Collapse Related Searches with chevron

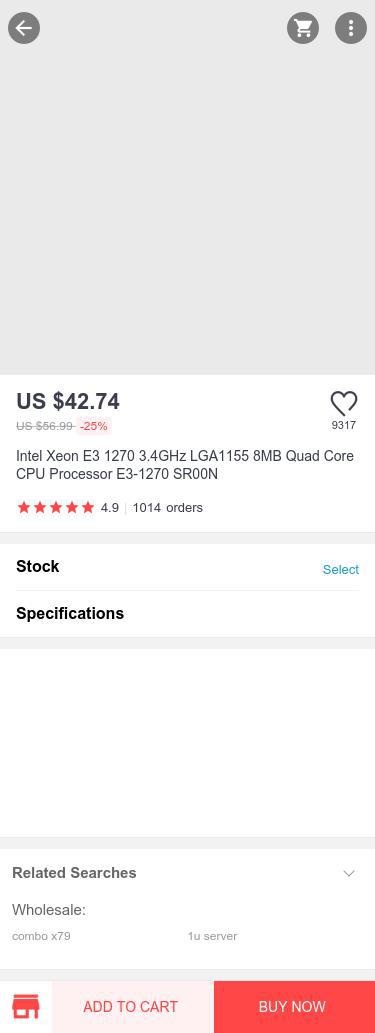coord(349,873)
